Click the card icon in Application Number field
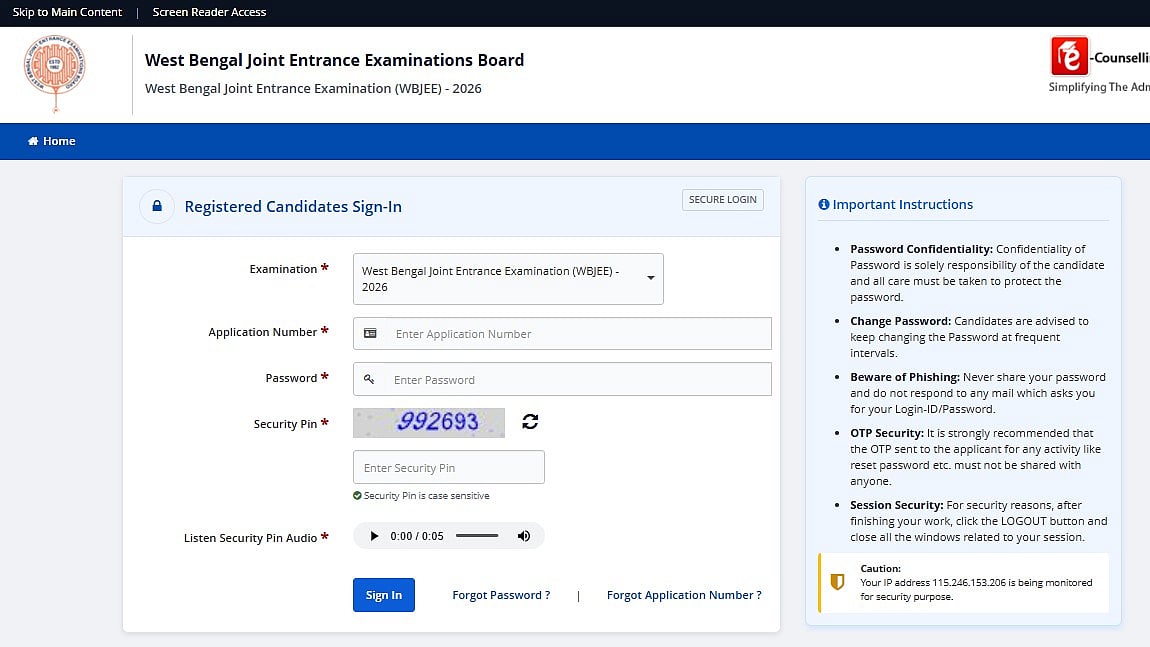Viewport: 1150px width, 647px height. pyautogui.click(x=370, y=334)
